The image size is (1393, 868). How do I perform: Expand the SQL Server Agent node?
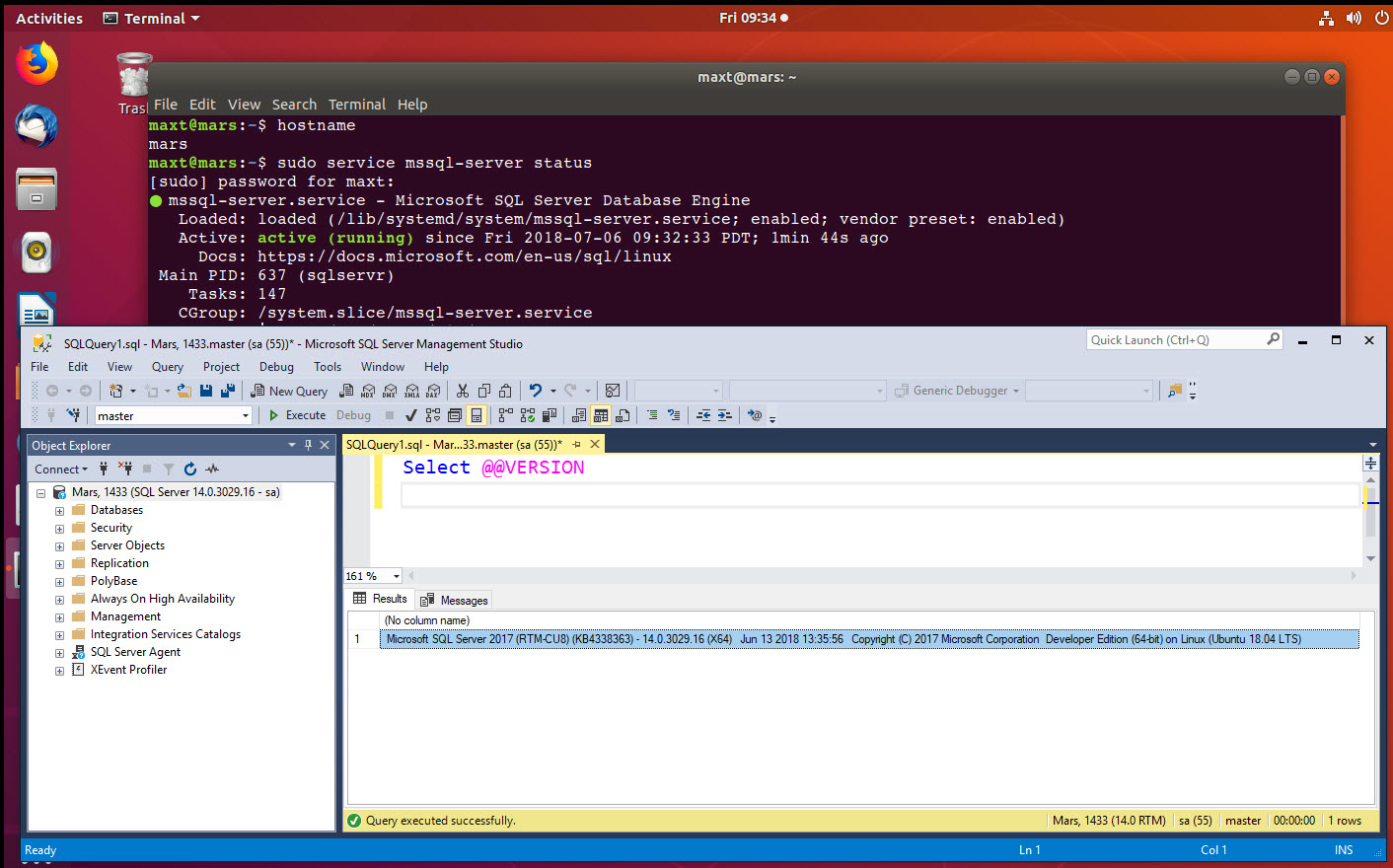[x=59, y=653]
